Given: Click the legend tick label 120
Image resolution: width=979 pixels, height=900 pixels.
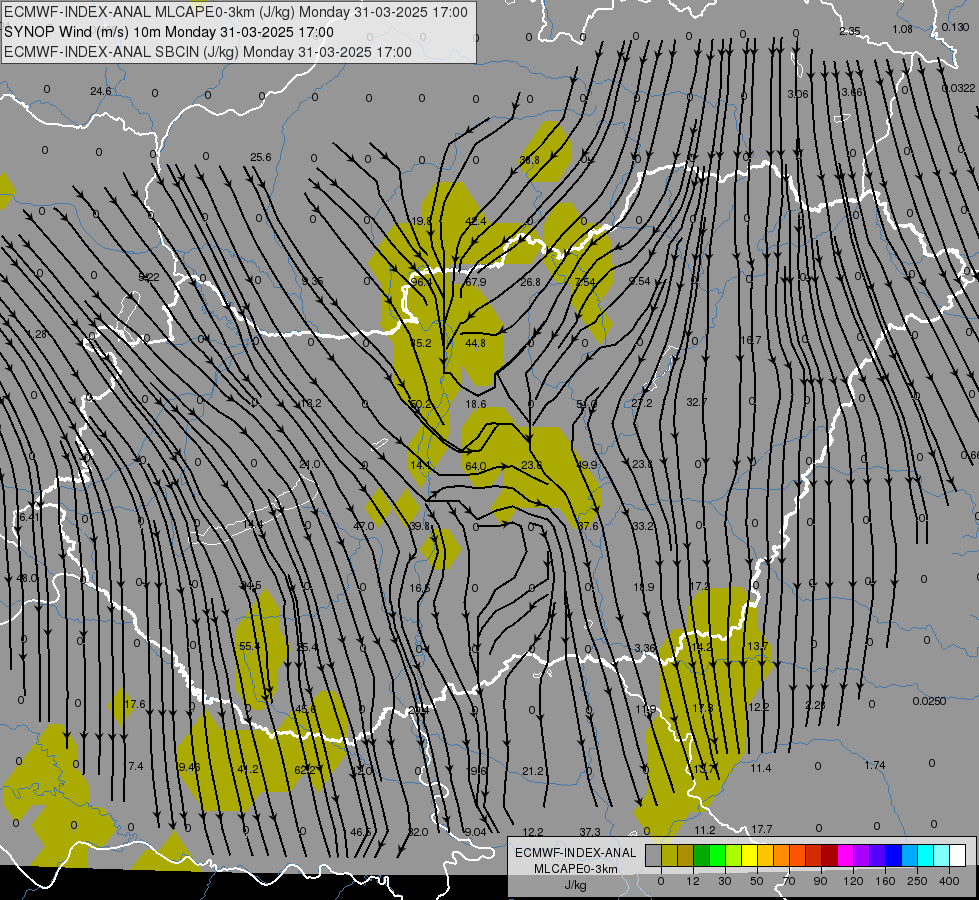Looking at the screenshot, I should pyautogui.click(x=853, y=881).
